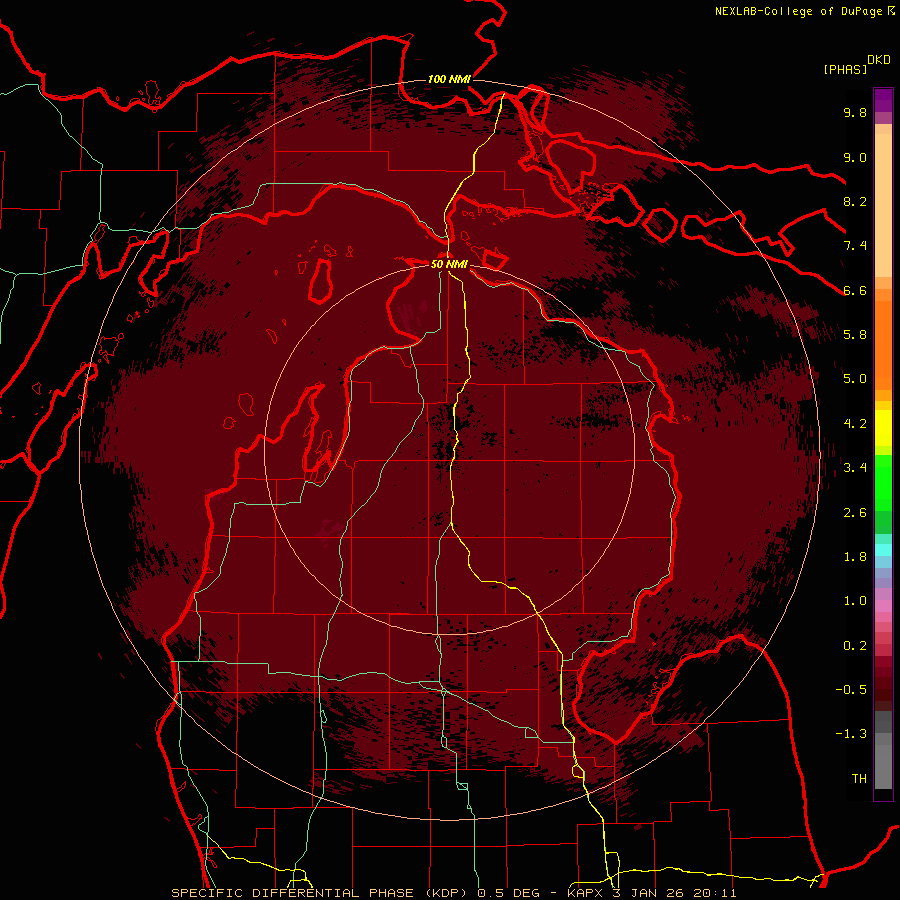Click the 0.2 color scale value

[855, 645]
